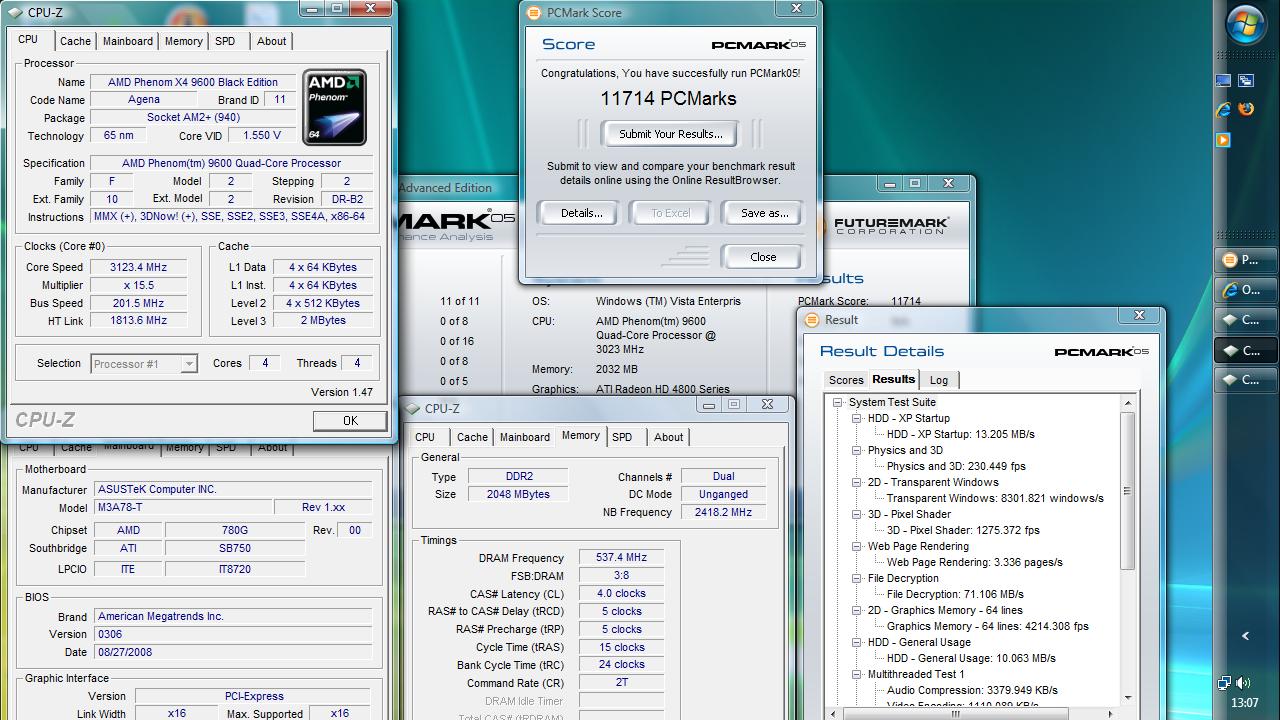Screen dimensions: 1280x720
Task: Launch Internet Explorer from quick launch
Action: click(x=1223, y=110)
